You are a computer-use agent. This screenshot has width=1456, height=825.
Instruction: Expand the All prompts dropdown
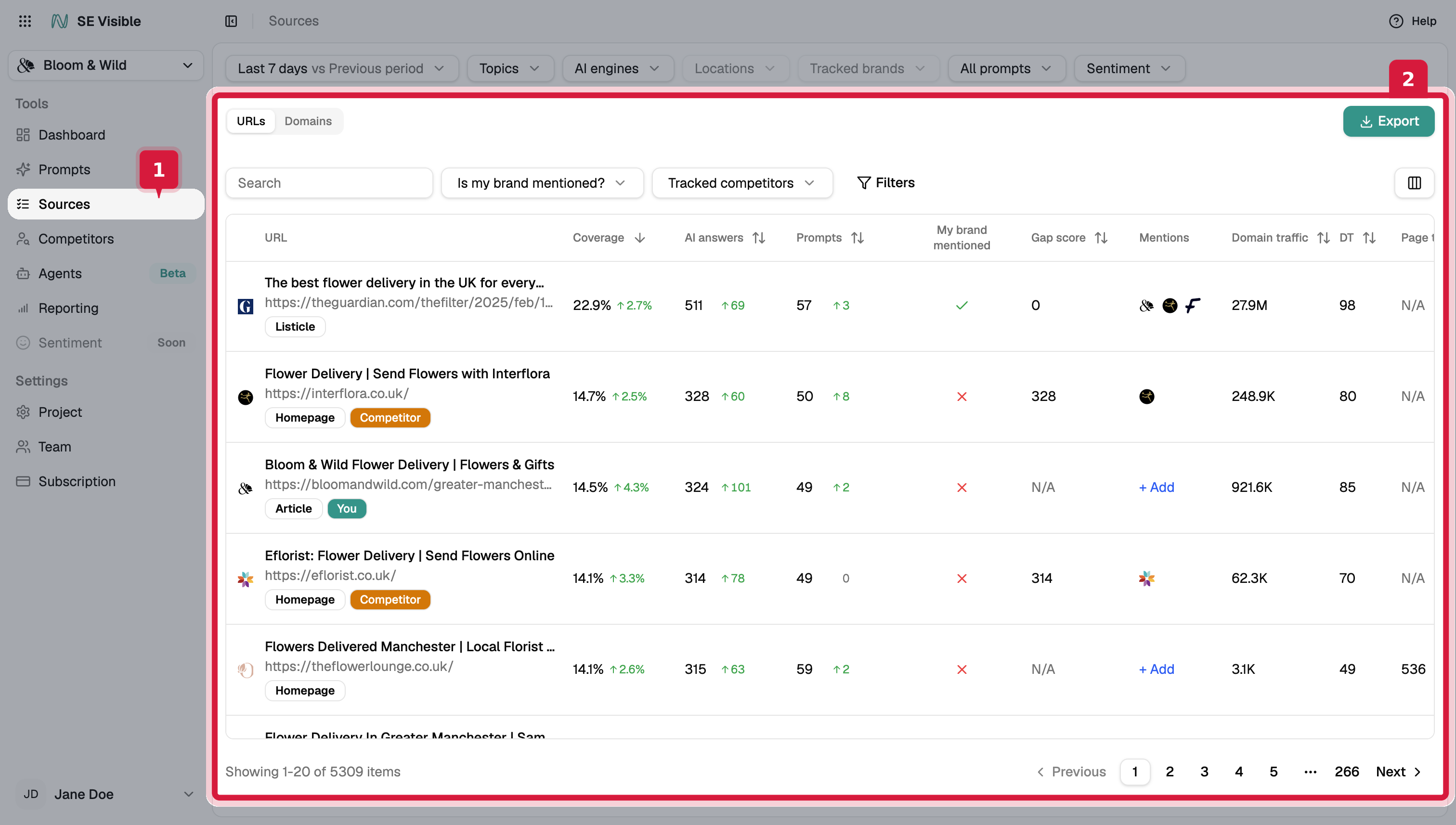click(1007, 68)
